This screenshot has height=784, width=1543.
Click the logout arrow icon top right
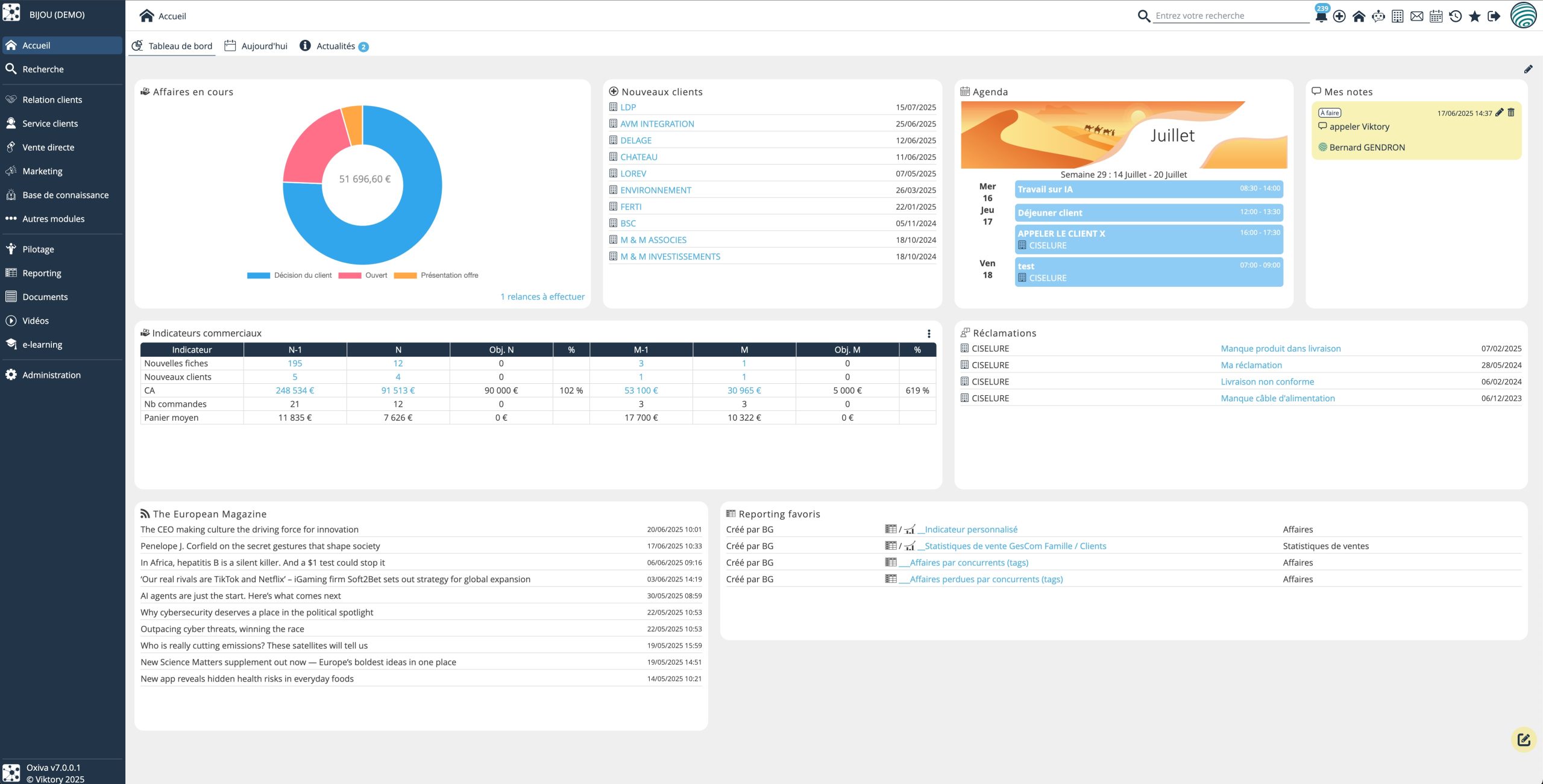(1493, 16)
